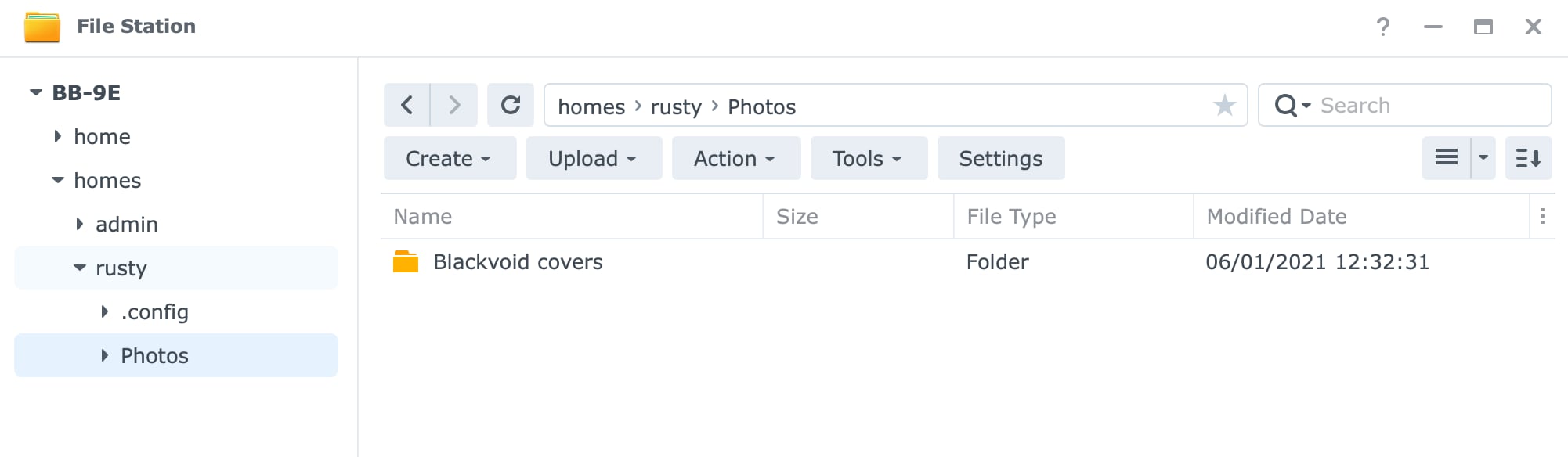Go forward with the right arrow button
The height and width of the screenshot is (457, 1568).
454,105
